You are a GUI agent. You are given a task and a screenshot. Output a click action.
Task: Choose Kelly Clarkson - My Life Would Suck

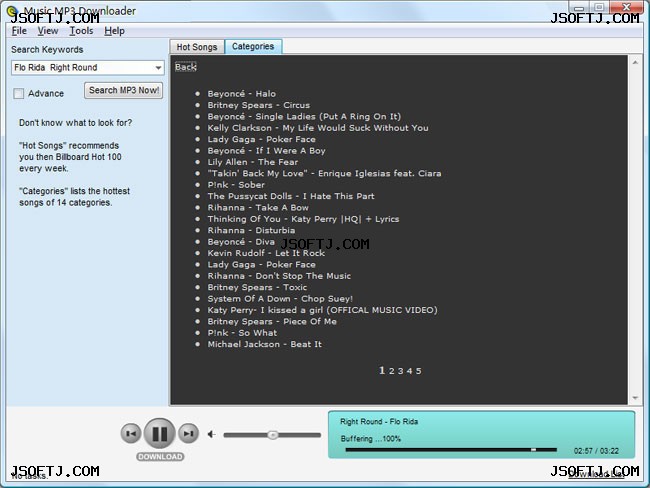click(x=318, y=128)
